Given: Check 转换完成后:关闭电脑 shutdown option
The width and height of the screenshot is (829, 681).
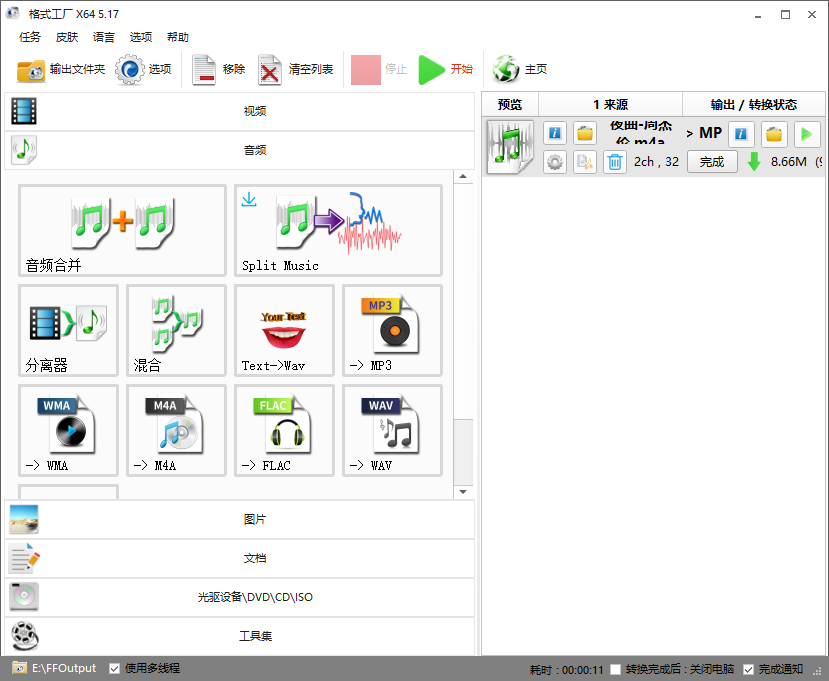Looking at the screenshot, I should (616, 669).
